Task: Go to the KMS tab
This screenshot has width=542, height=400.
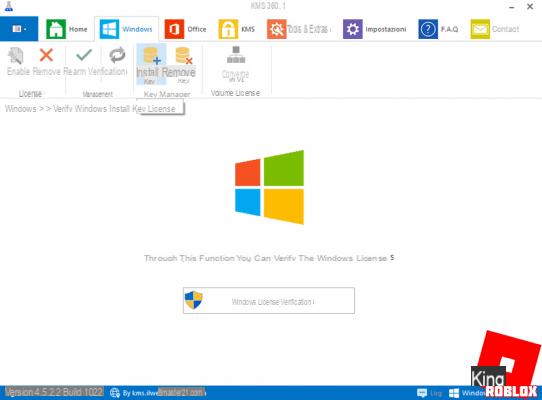Action: tap(237, 29)
